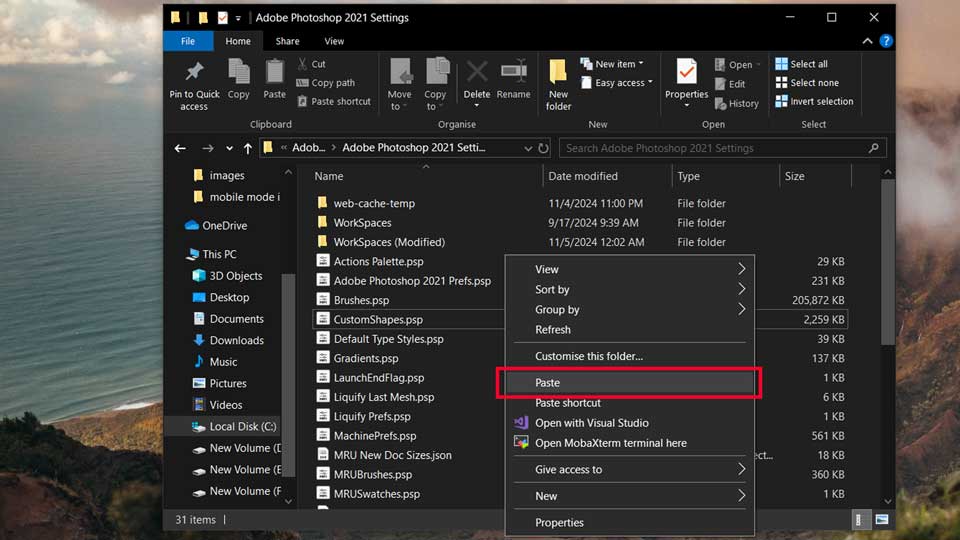960x540 pixels.
Task: Select Local Disk (C:) in sidebar
Action: tap(234, 427)
